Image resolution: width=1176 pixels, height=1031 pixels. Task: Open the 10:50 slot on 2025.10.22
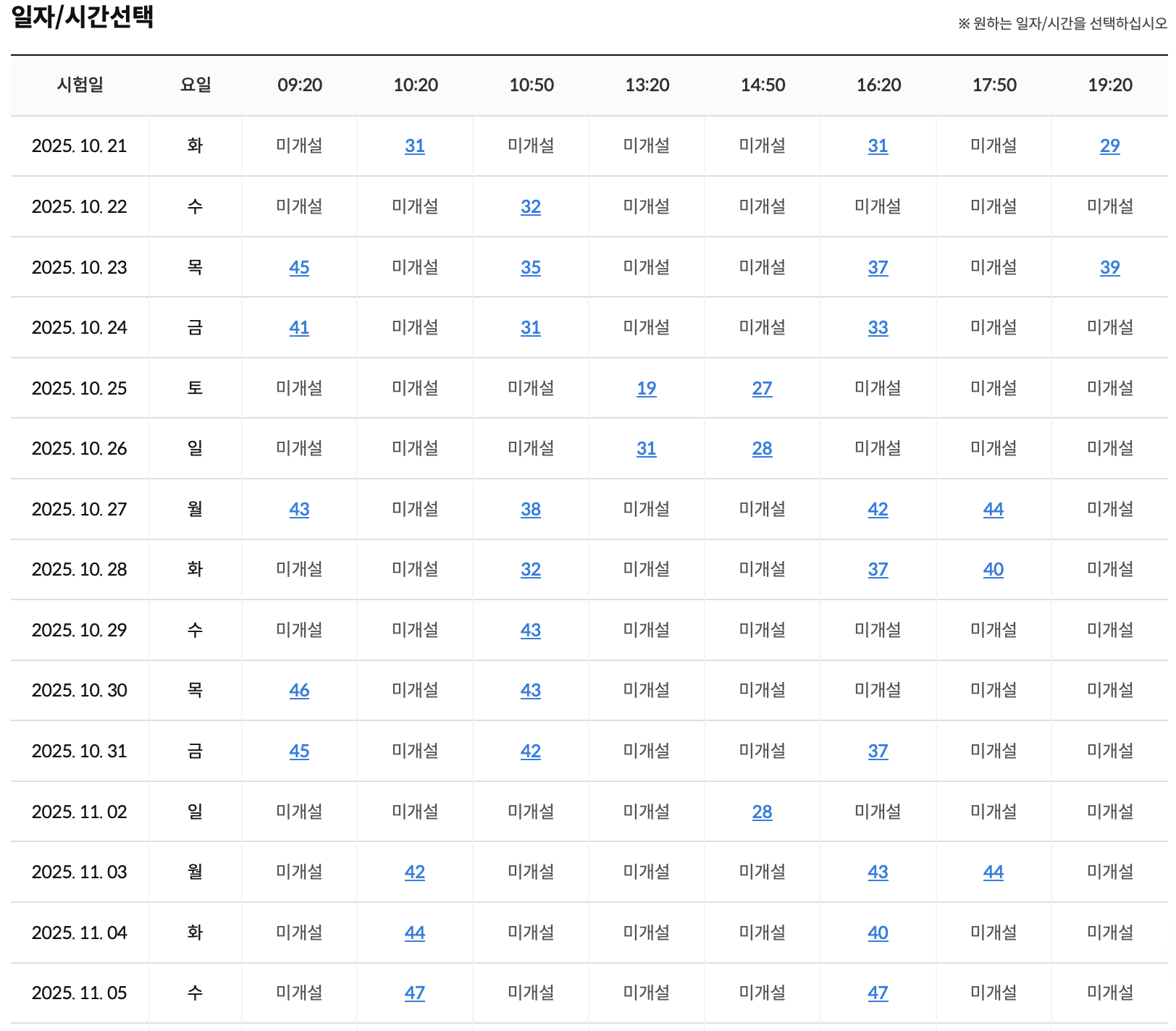pos(531,206)
